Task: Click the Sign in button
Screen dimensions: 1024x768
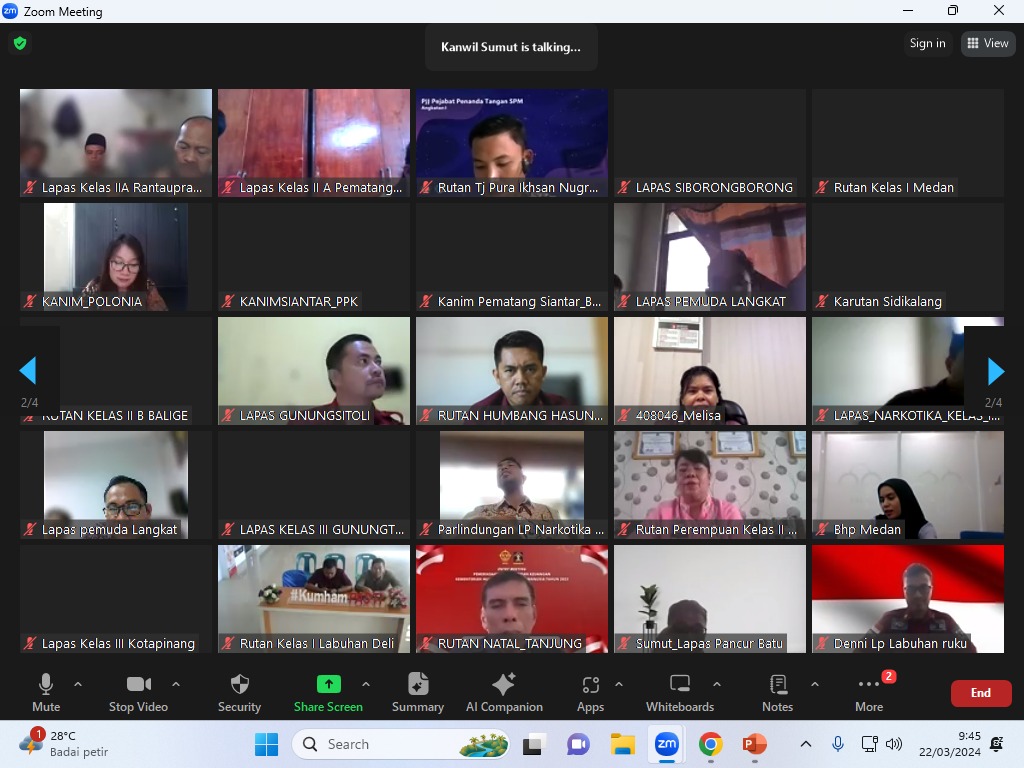Action: 927,43
